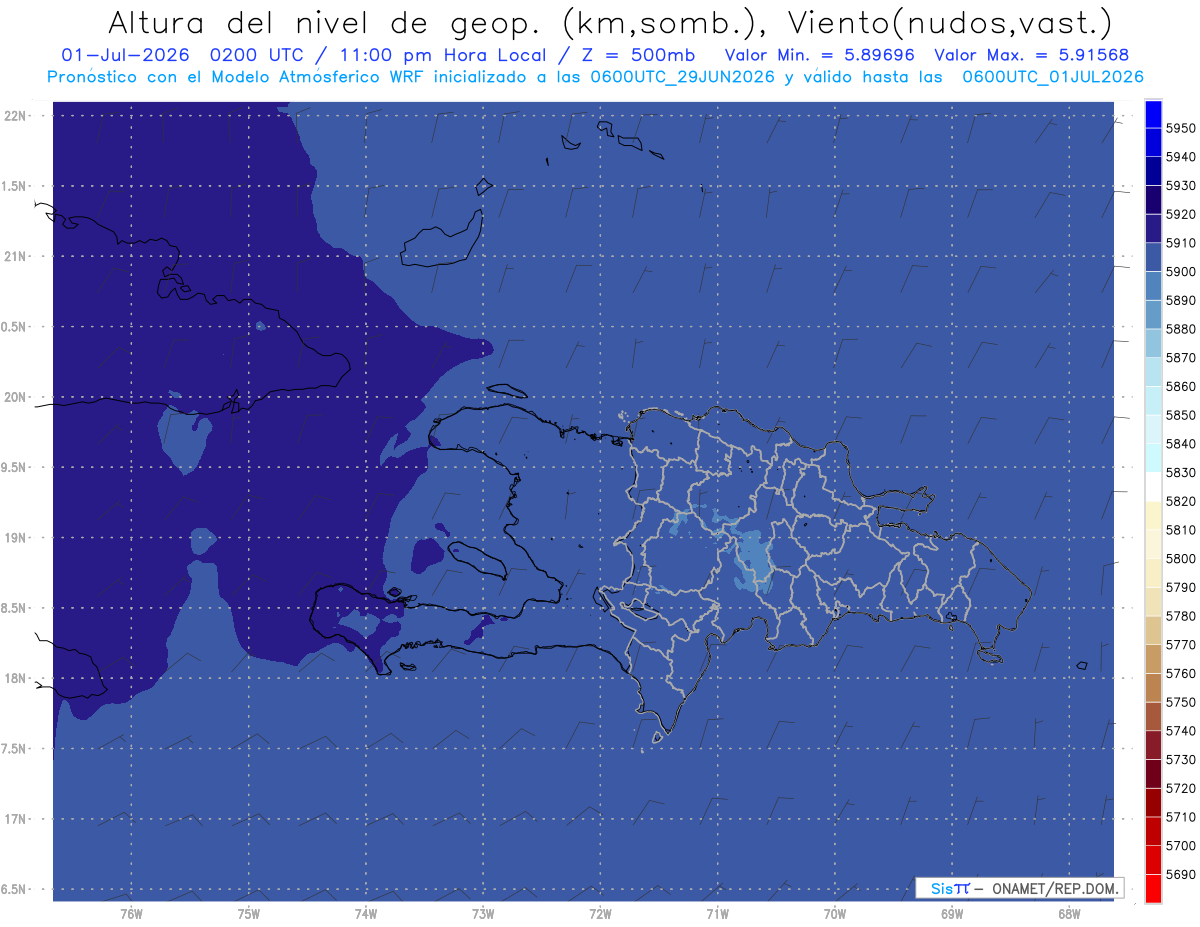The height and width of the screenshot is (927, 1200).
Task: Click the '5840' color bar label
Action: (1181, 444)
